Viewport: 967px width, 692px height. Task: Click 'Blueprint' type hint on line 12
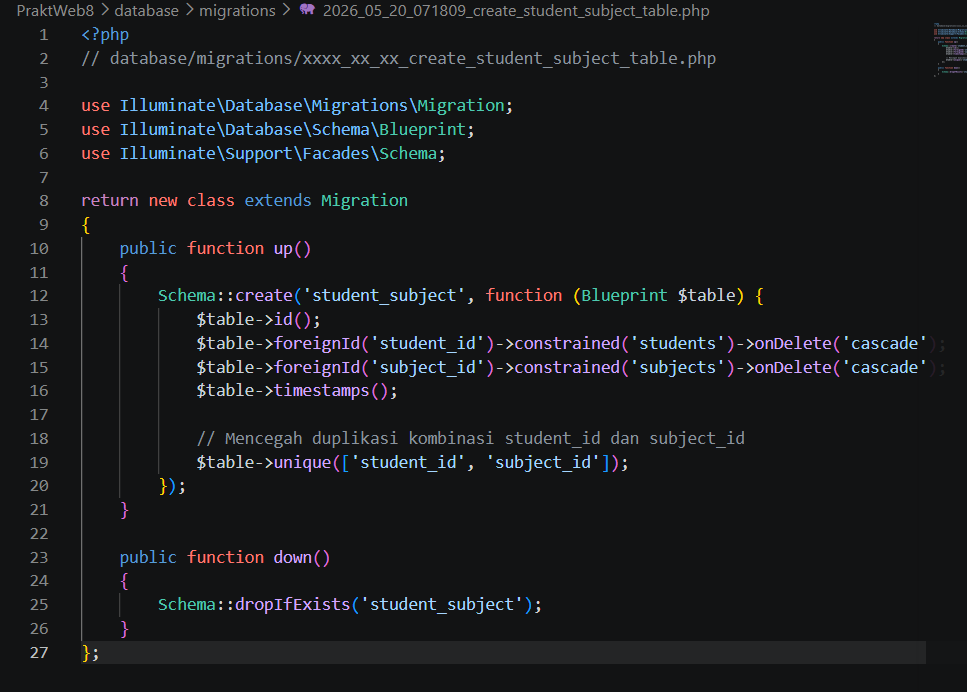tap(624, 296)
